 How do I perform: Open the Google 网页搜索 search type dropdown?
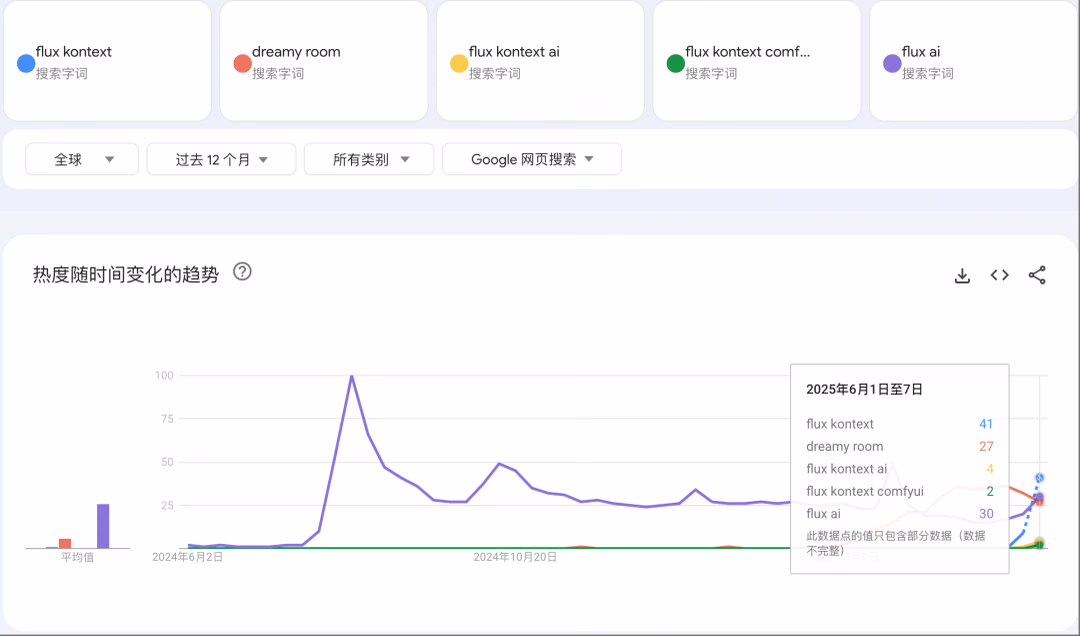532,159
